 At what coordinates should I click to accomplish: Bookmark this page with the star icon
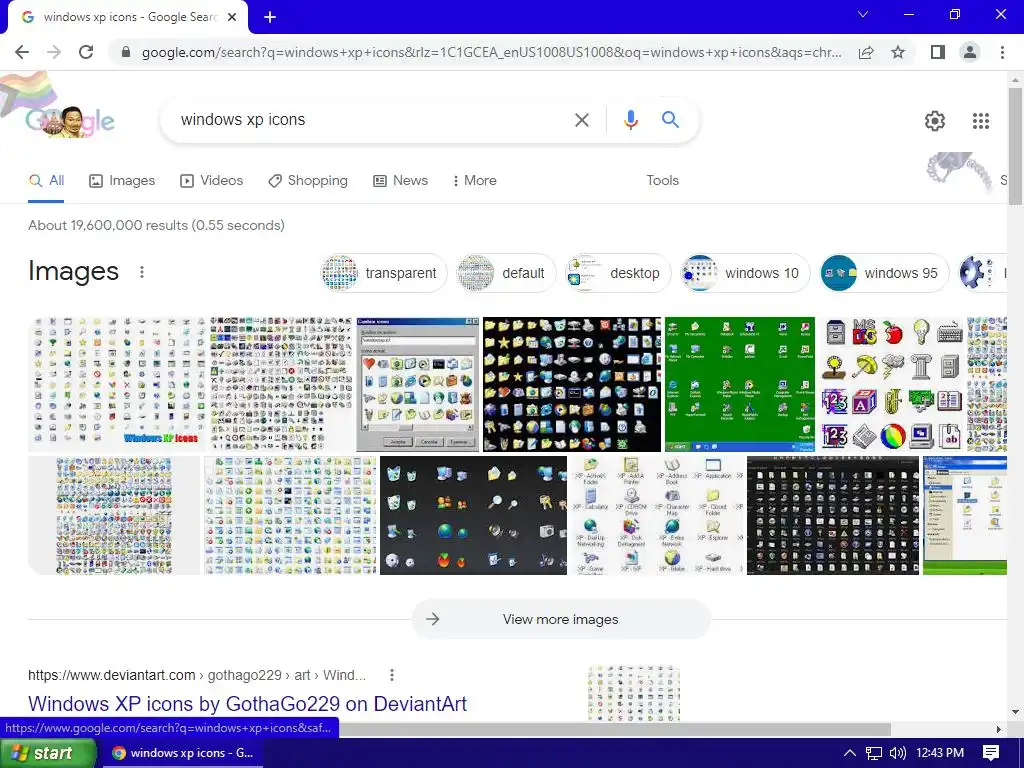[898, 52]
